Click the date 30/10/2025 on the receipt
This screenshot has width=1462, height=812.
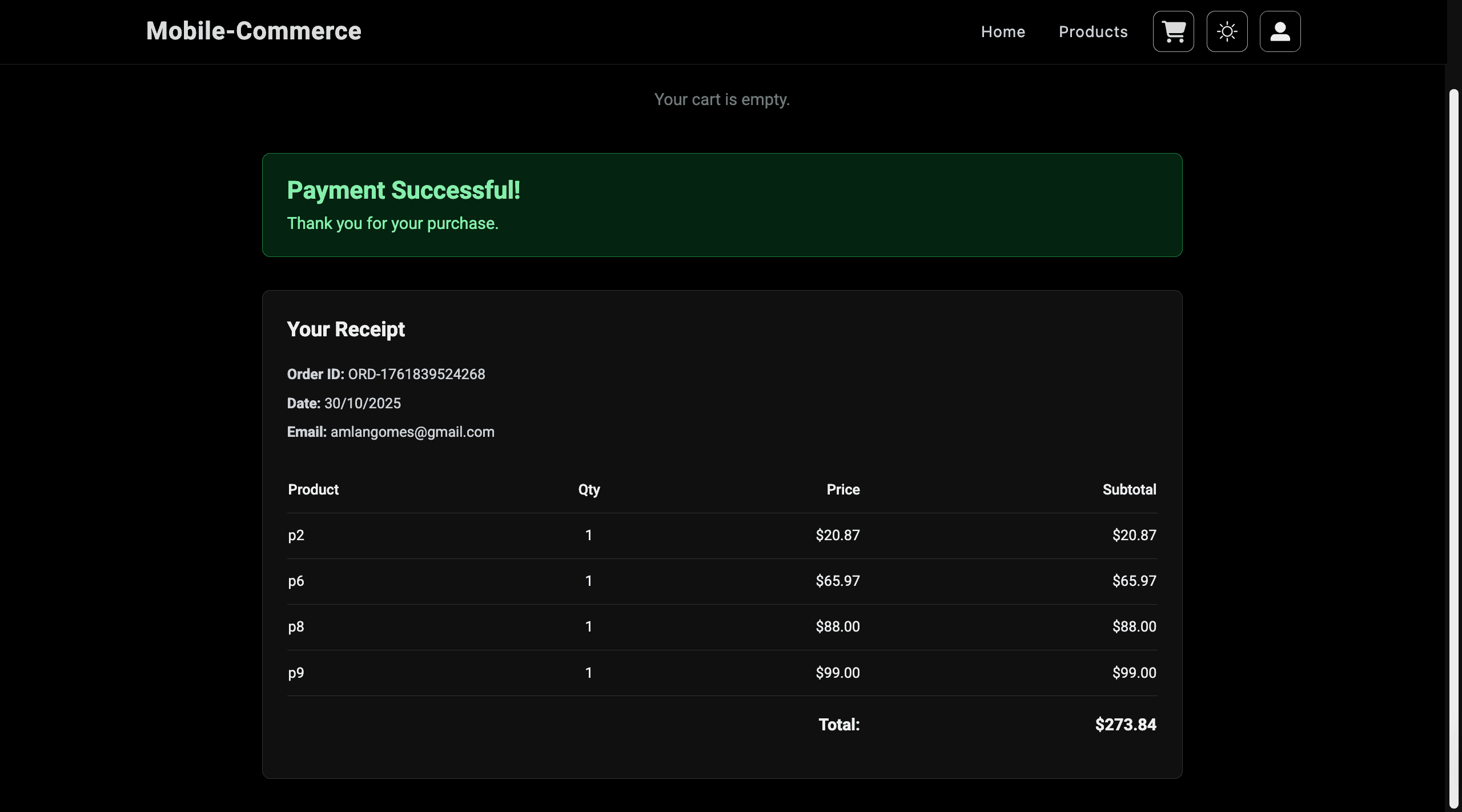[363, 403]
